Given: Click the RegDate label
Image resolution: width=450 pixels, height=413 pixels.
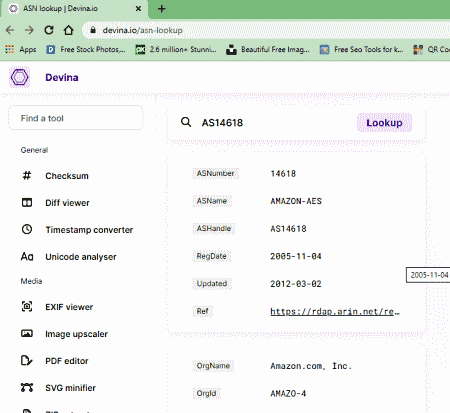Looking at the screenshot, I should [211, 256].
